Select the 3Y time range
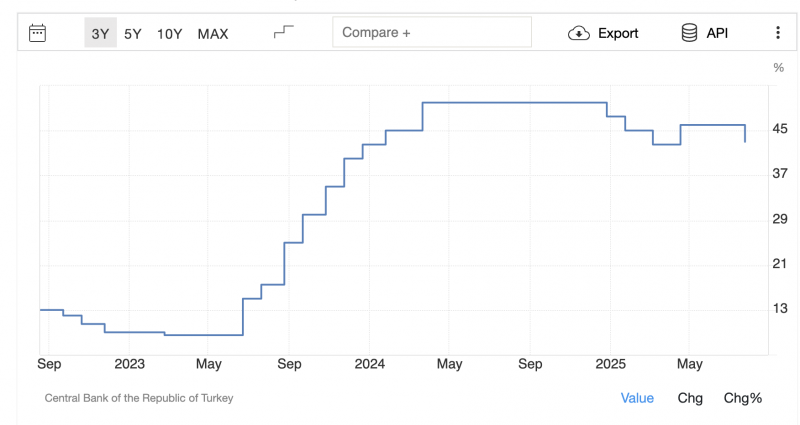Screen dimensions: 800x425 pyautogui.click(x=100, y=33)
